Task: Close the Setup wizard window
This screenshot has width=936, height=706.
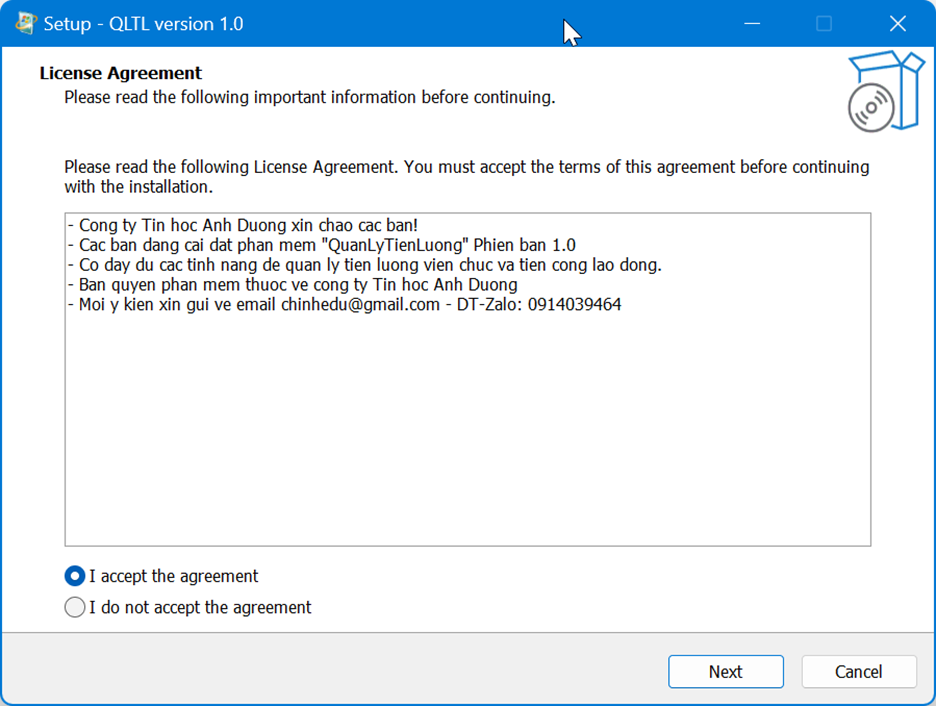Action: tap(897, 23)
